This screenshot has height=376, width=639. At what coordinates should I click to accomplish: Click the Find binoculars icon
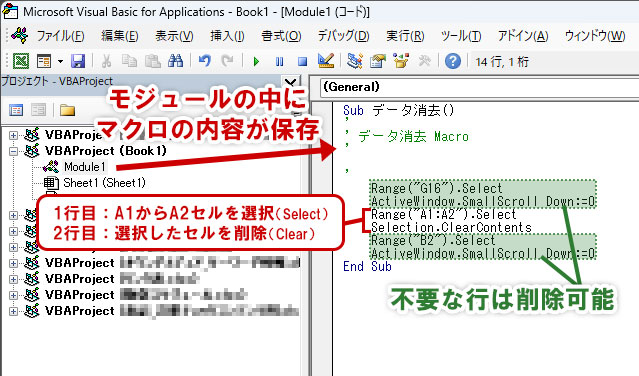click(175, 62)
